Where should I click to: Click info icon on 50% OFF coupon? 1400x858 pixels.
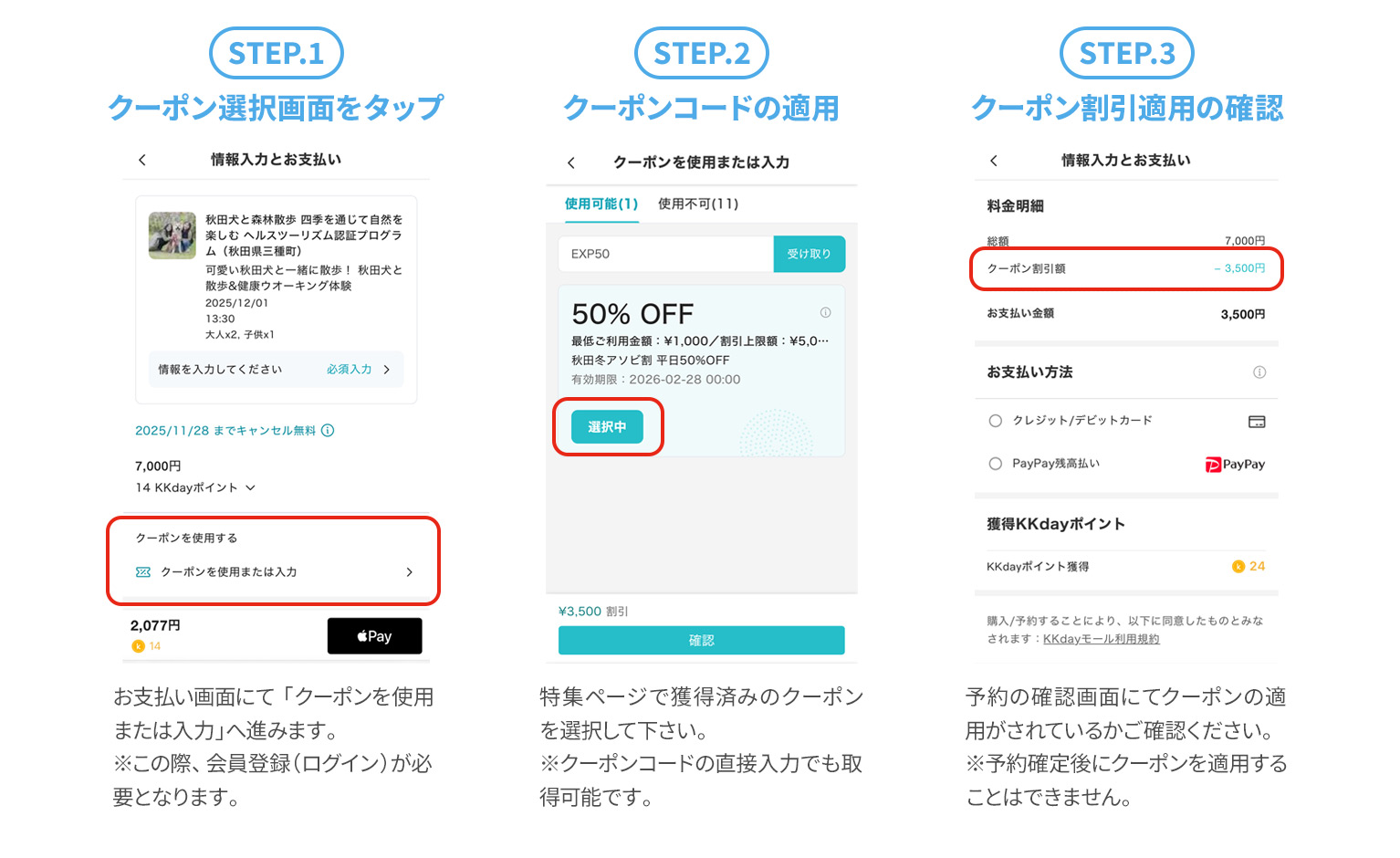pyautogui.click(x=825, y=312)
